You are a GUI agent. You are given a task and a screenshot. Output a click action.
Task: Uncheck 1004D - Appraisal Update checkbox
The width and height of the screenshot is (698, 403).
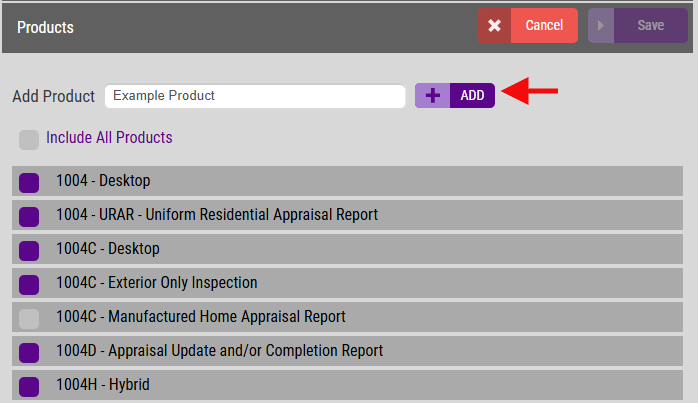(29, 353)
